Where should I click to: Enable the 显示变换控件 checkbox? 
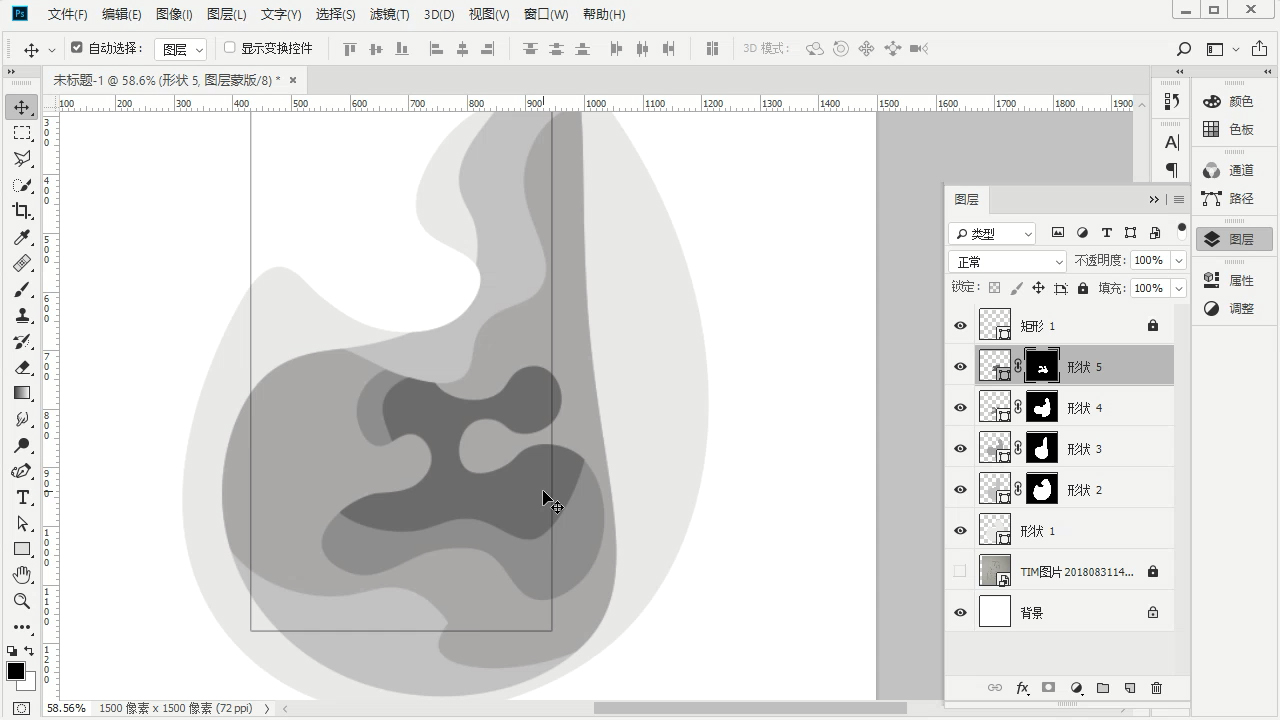pos(230,48)
